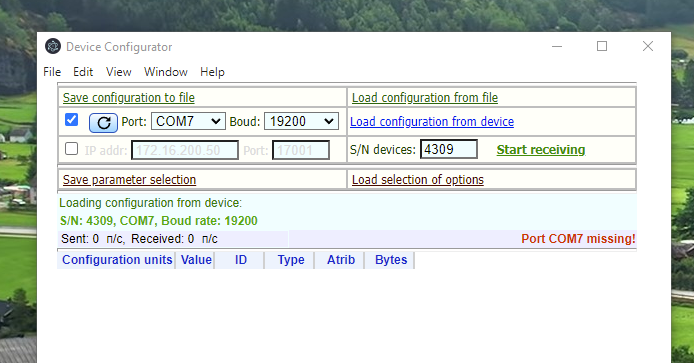Open the Window menu

click(166, 72)
